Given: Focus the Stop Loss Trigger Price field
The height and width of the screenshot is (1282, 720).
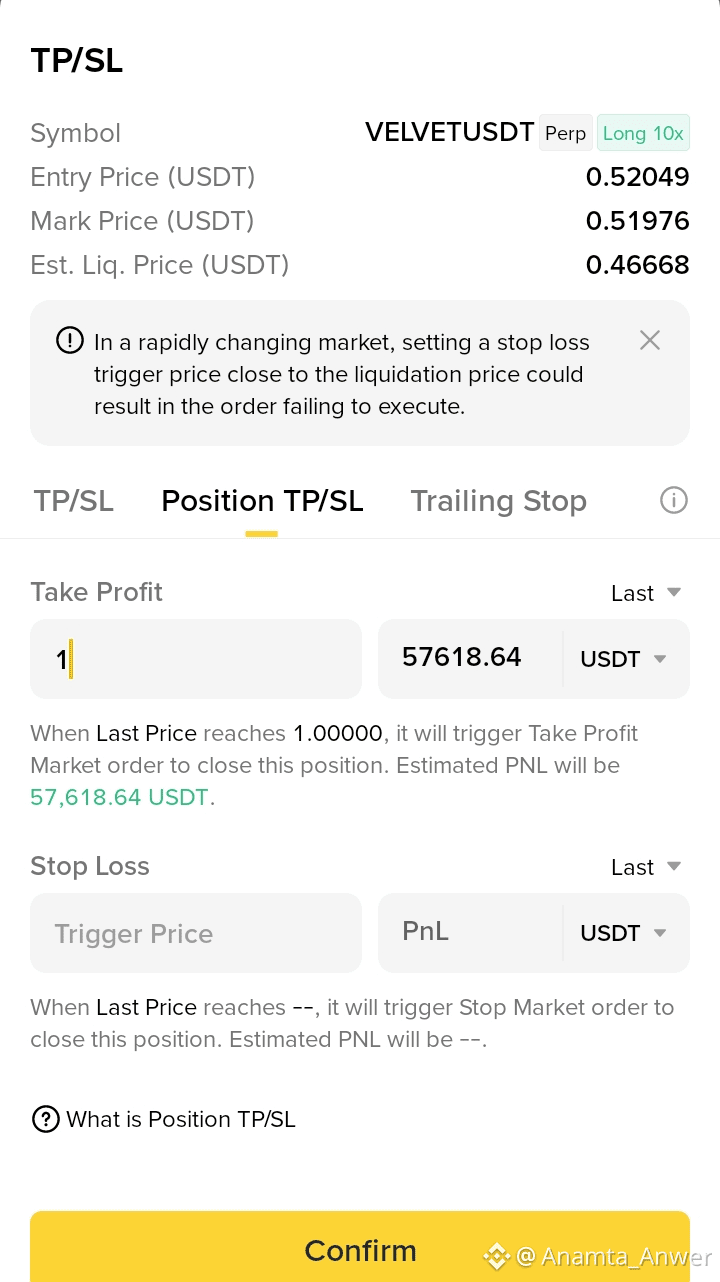Looking at the screenshot, I should tap(196, 933).
